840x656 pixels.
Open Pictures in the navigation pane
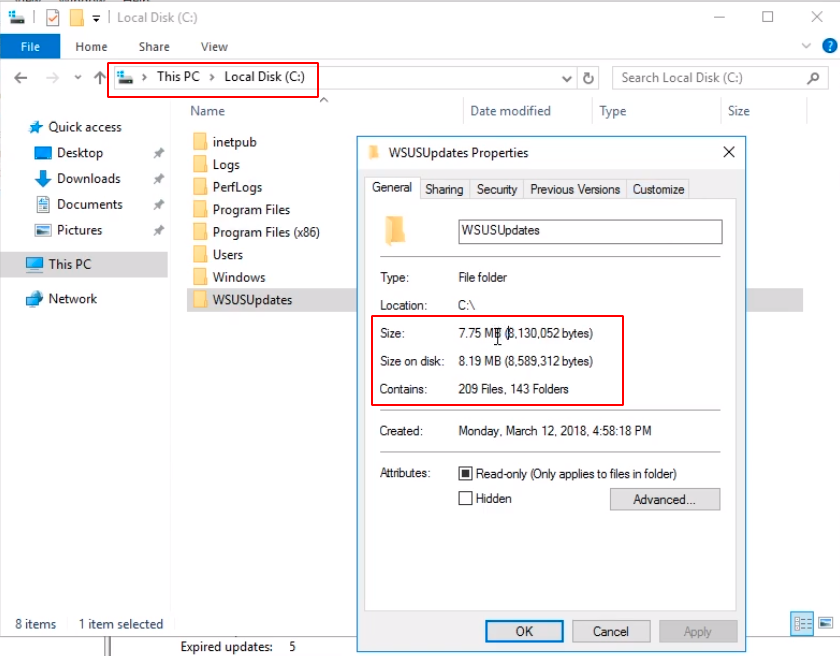(79, 230)
